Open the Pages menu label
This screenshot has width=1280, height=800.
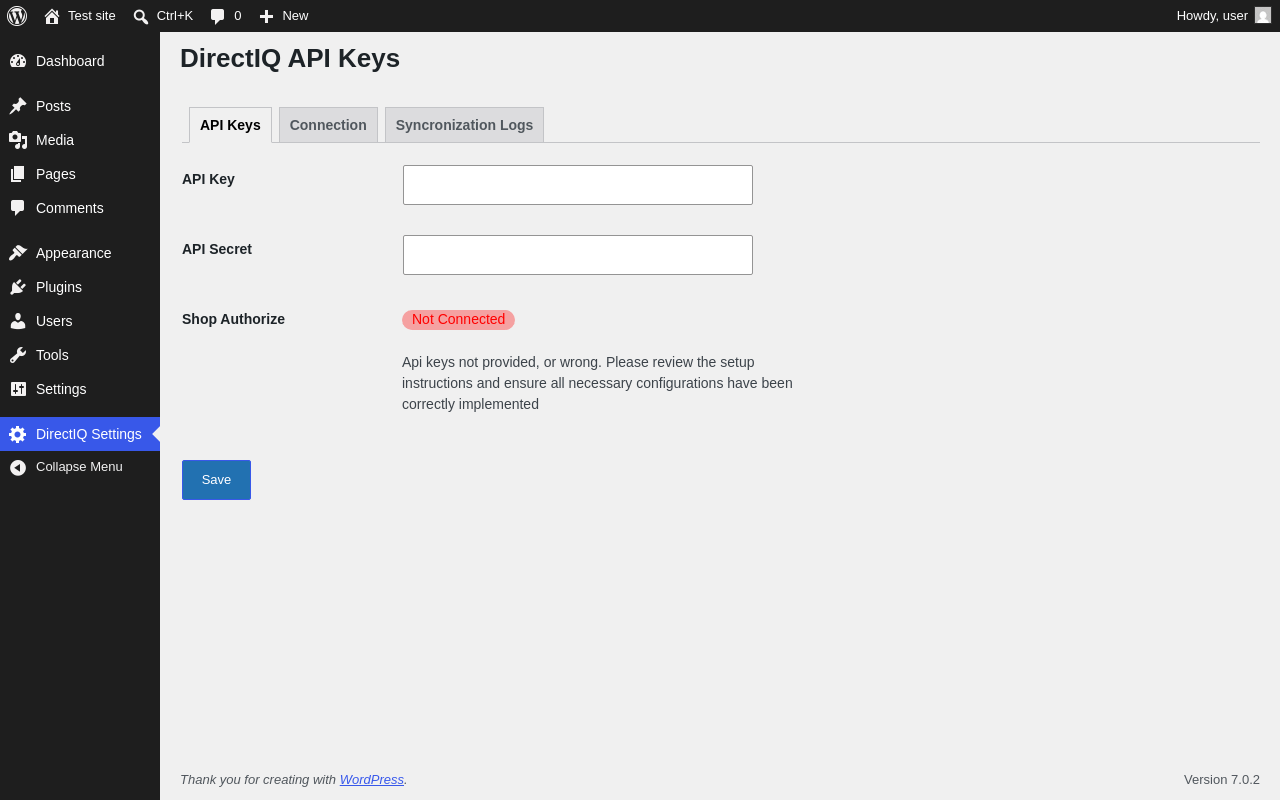pos(56,174)
